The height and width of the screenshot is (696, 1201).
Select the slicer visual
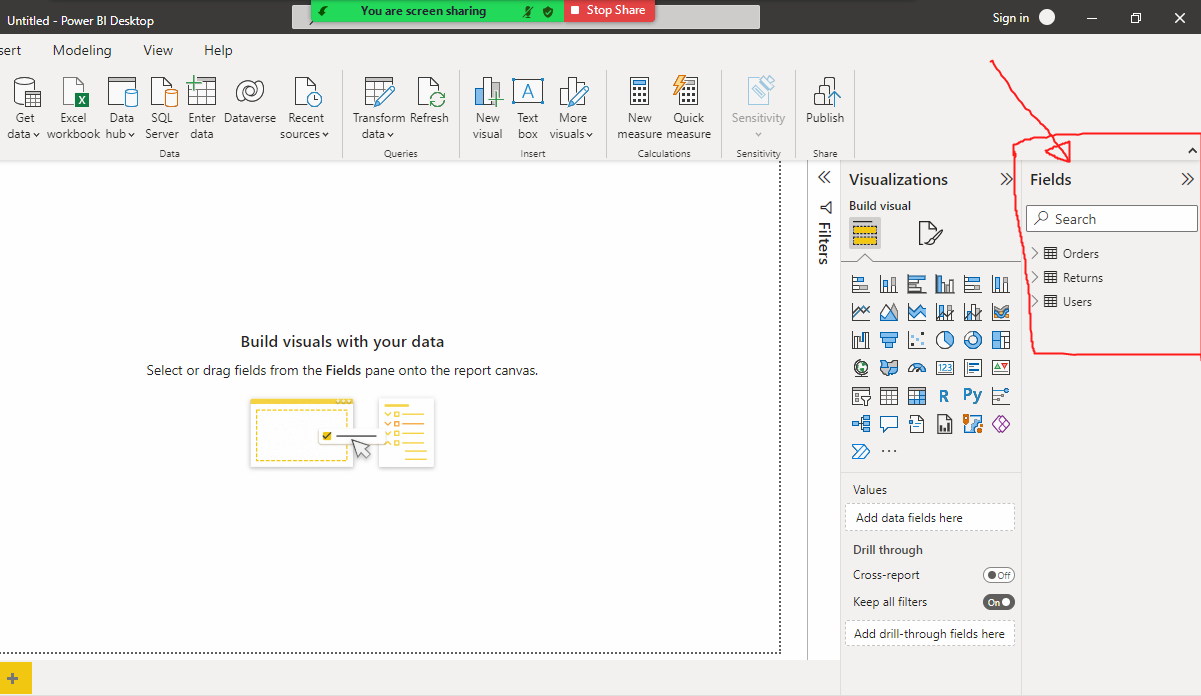[x=860, y=396]
